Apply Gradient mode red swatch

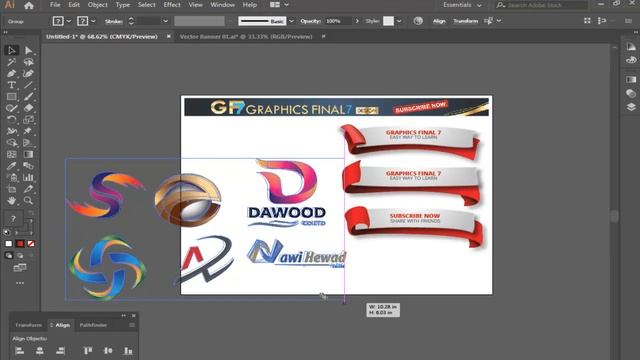(x=20, y=244)
